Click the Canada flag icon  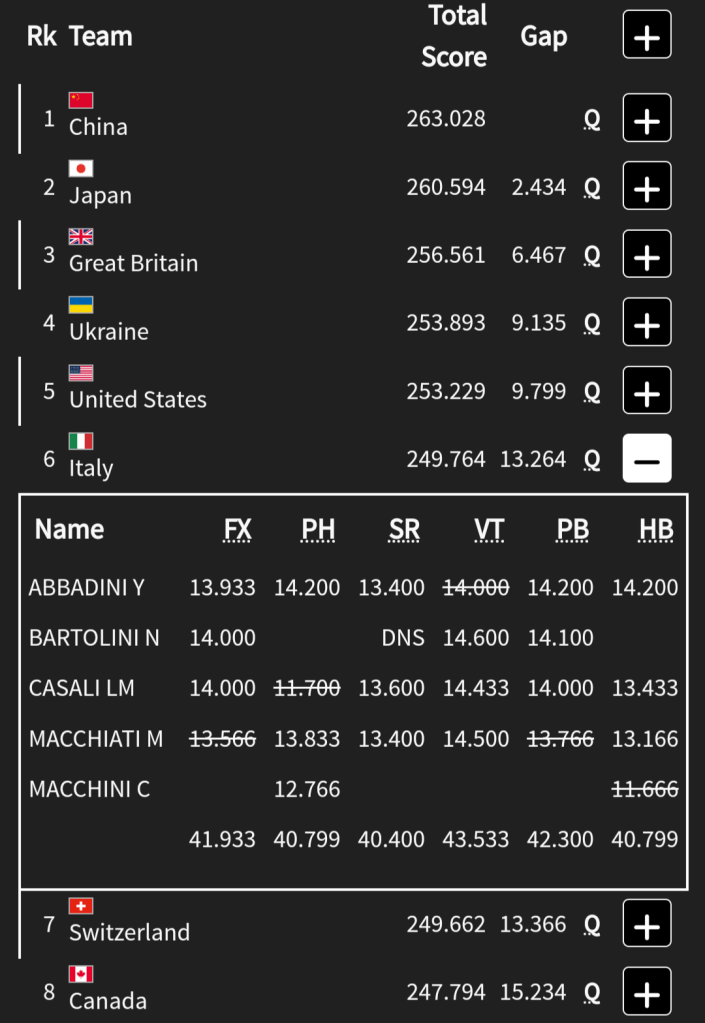(x=81, y=974)
